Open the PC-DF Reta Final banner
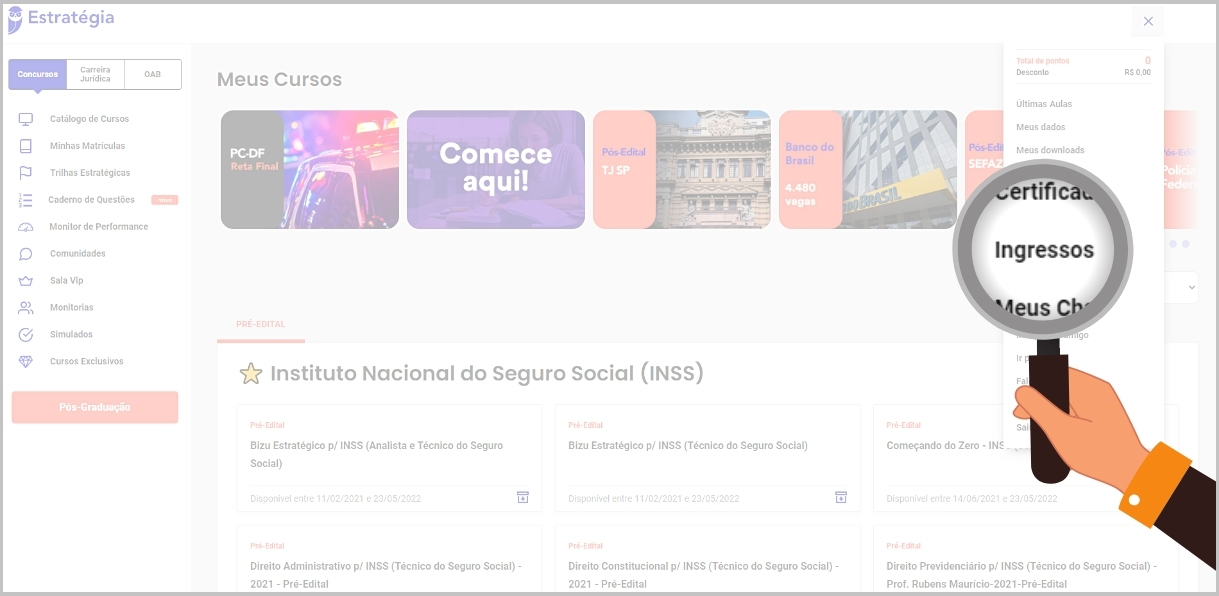This screenshot has height=596, width=1219. (310, 170)
